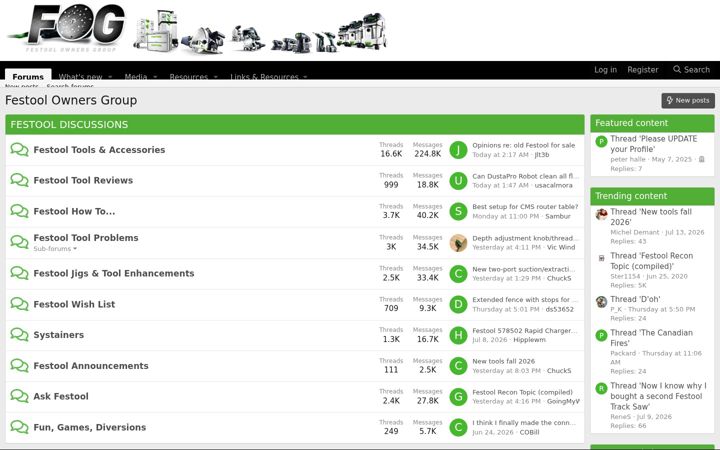Open COBill's green C avatar

click(x=458, y=428)
